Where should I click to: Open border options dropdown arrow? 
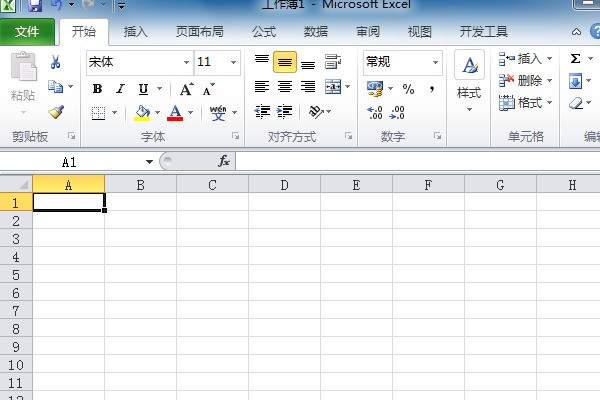click(114, 113)
